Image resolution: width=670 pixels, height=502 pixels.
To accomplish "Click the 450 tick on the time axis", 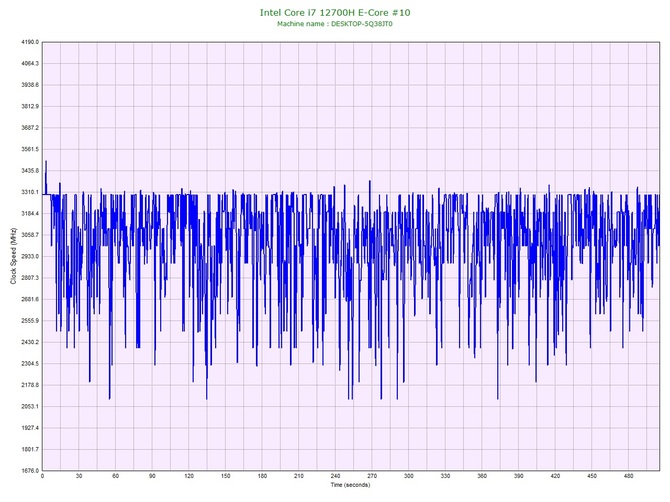I will [x=592, y=476].
